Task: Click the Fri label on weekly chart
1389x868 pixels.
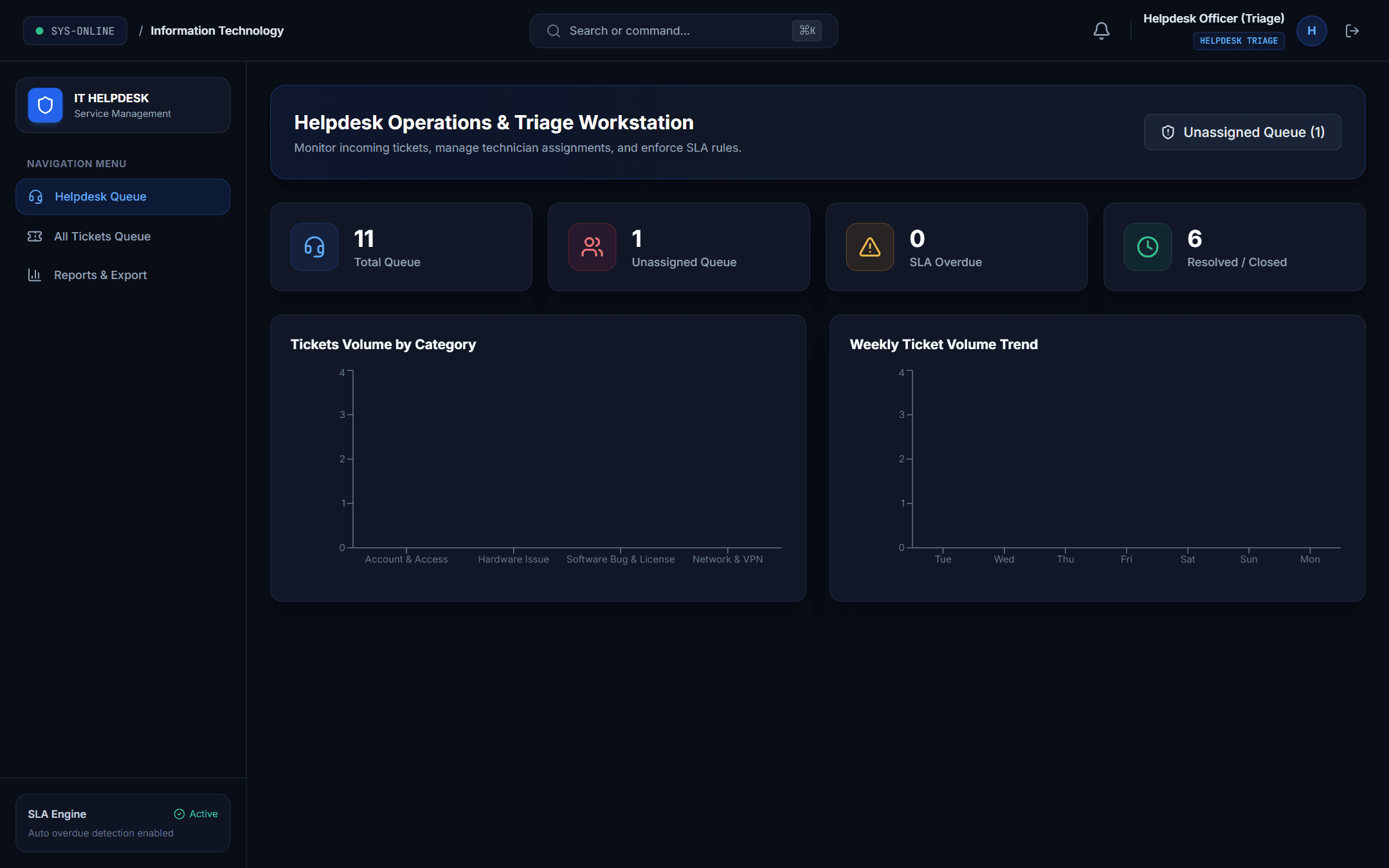Action: pos(1126,559)
